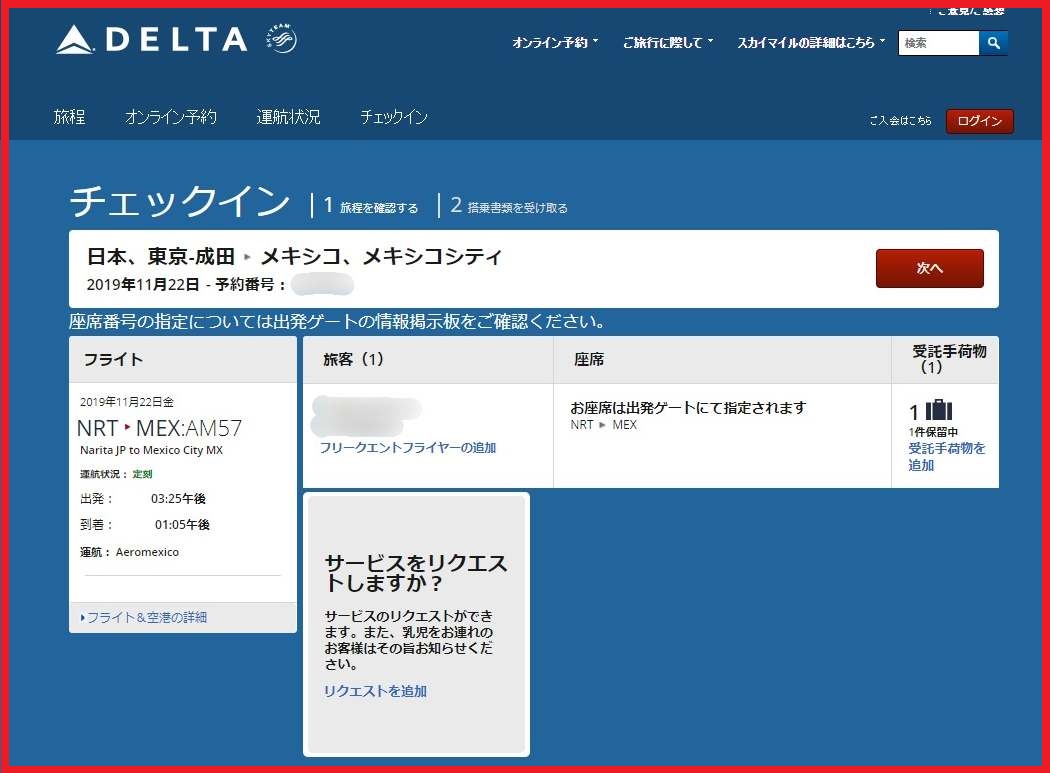Click the ログイン button
The width and height of the screenshot is (1050, 773).
tap(979, 121)
